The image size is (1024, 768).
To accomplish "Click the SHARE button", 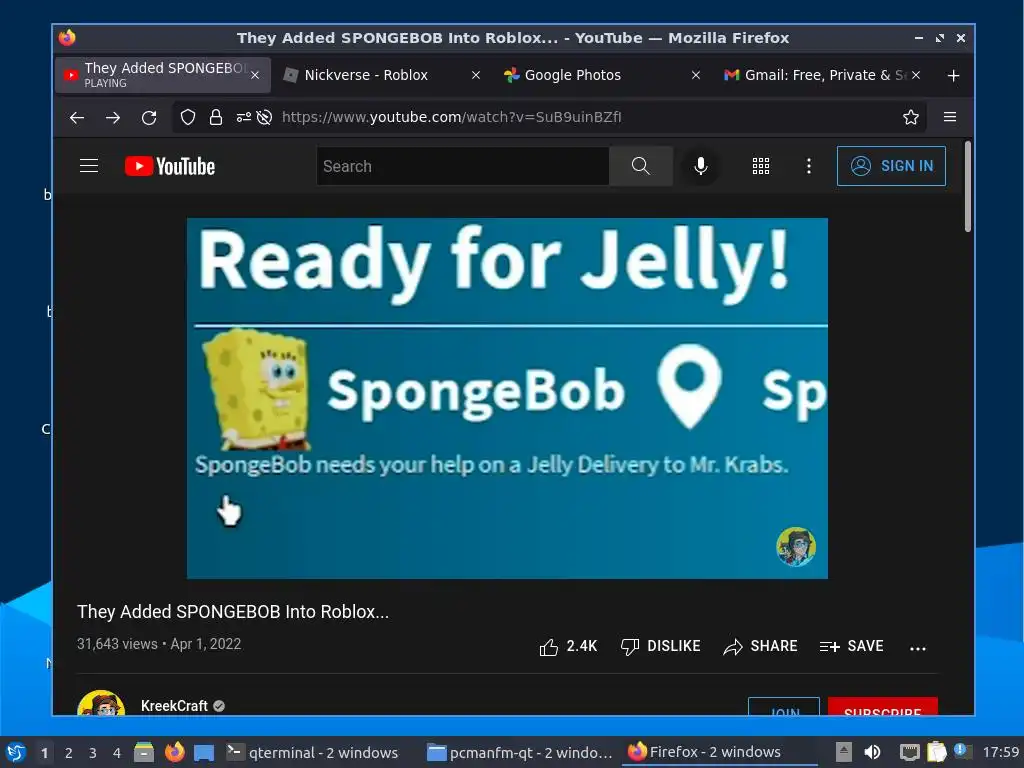I will click(760, 647).
